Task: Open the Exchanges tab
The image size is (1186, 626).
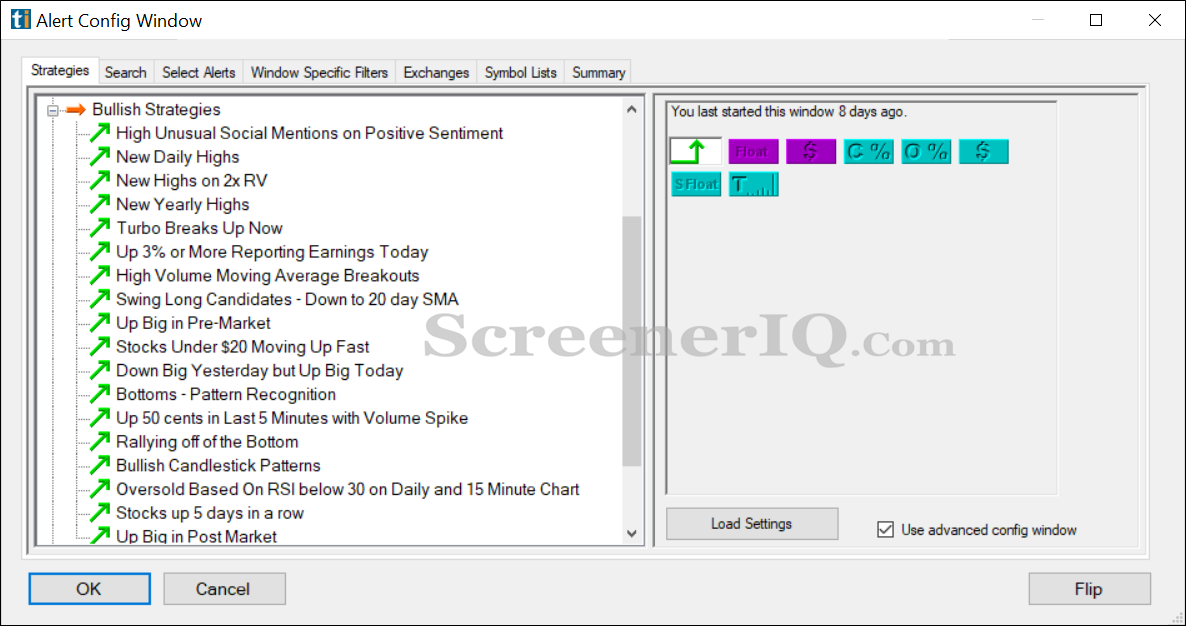Action: [x=436, y=73]
